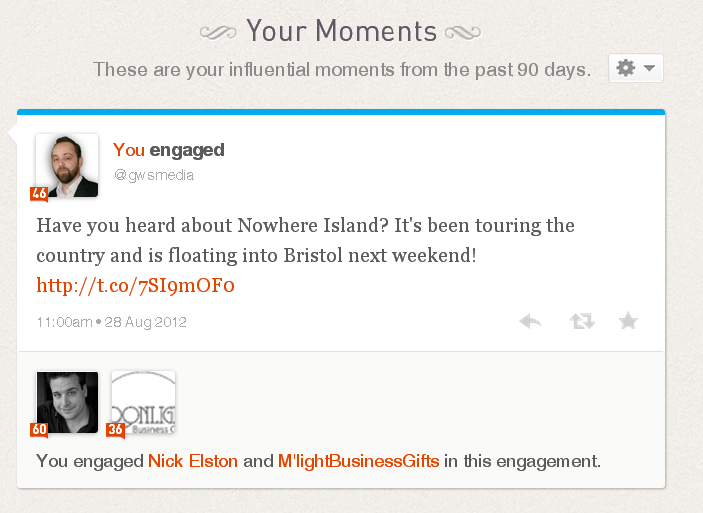Click the reply arrow icon
Image resolution: width=703 pixels, height=513 pixels.
pyautogui.click(x=530, y=321)
